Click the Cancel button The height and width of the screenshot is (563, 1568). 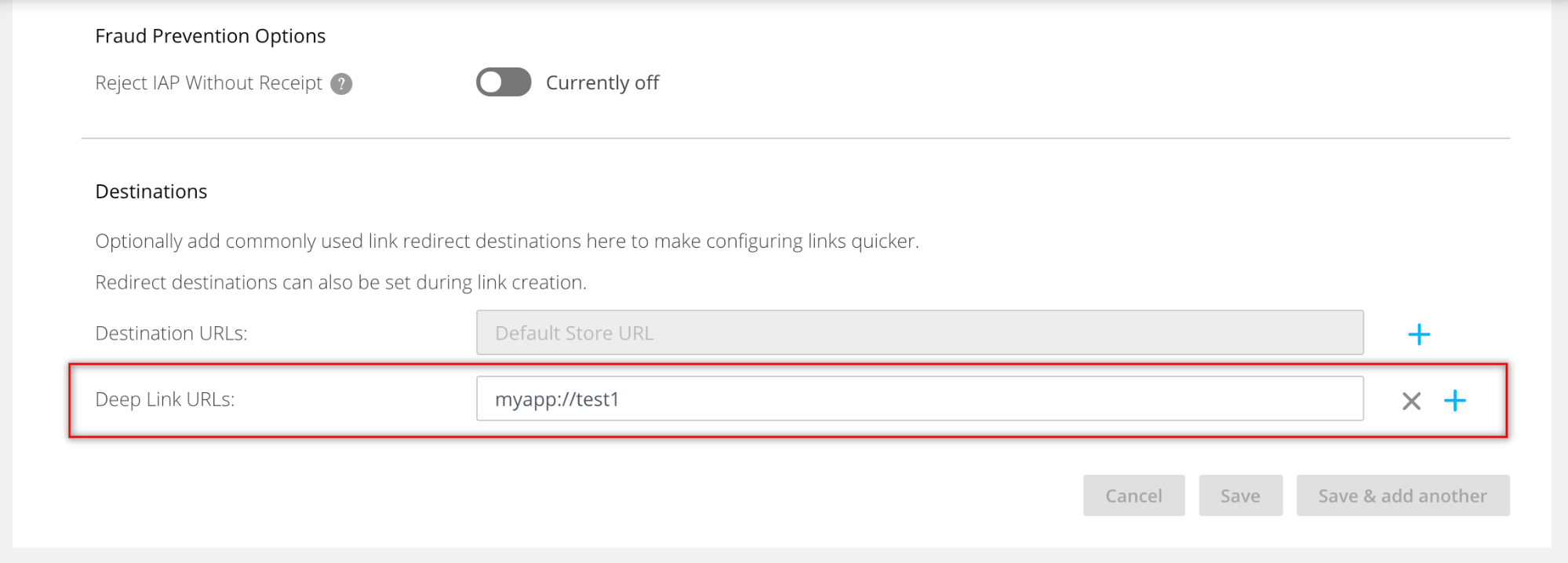point(1133,496)
